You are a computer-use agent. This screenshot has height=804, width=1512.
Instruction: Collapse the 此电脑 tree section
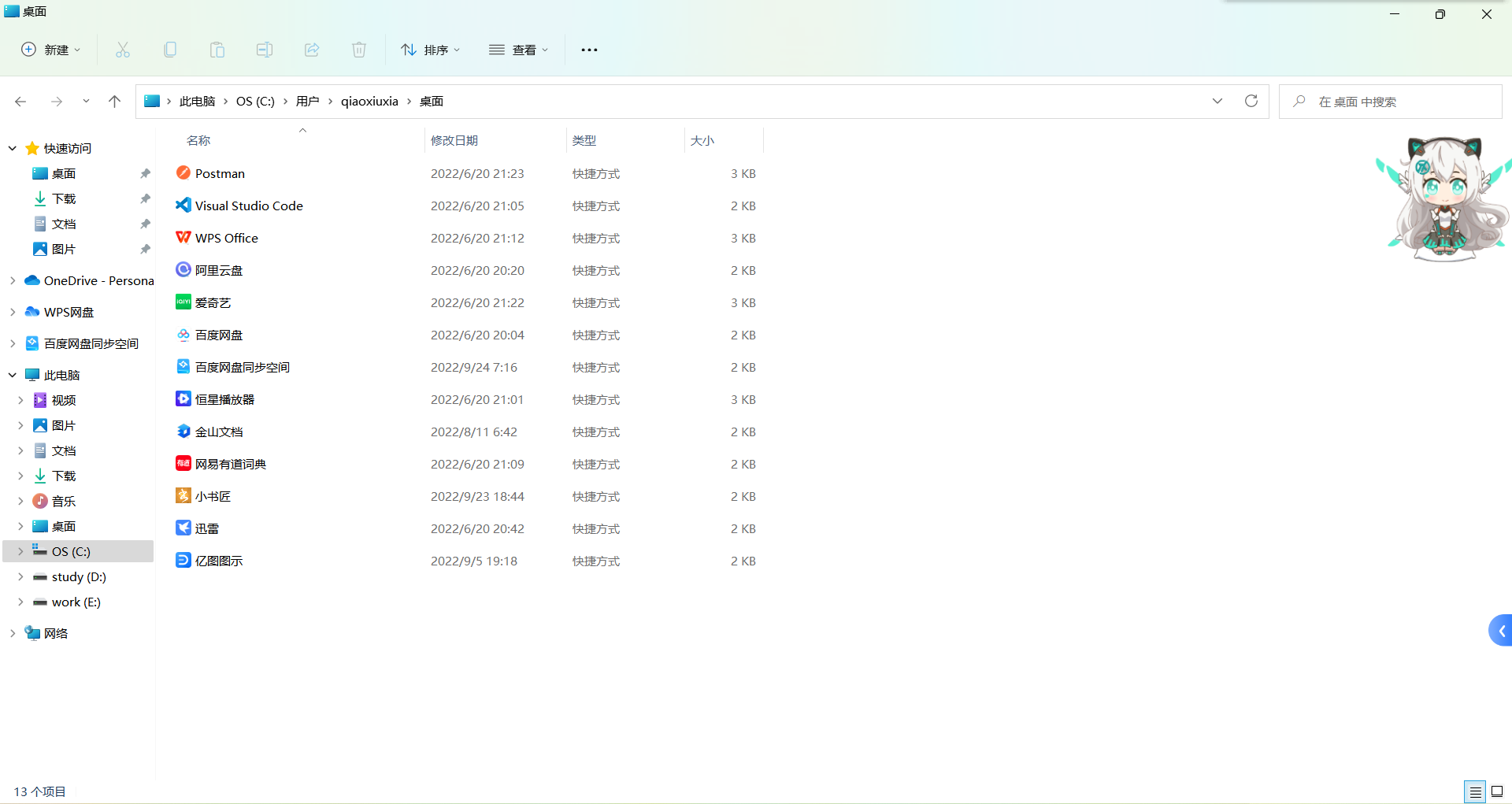[13, 375]
